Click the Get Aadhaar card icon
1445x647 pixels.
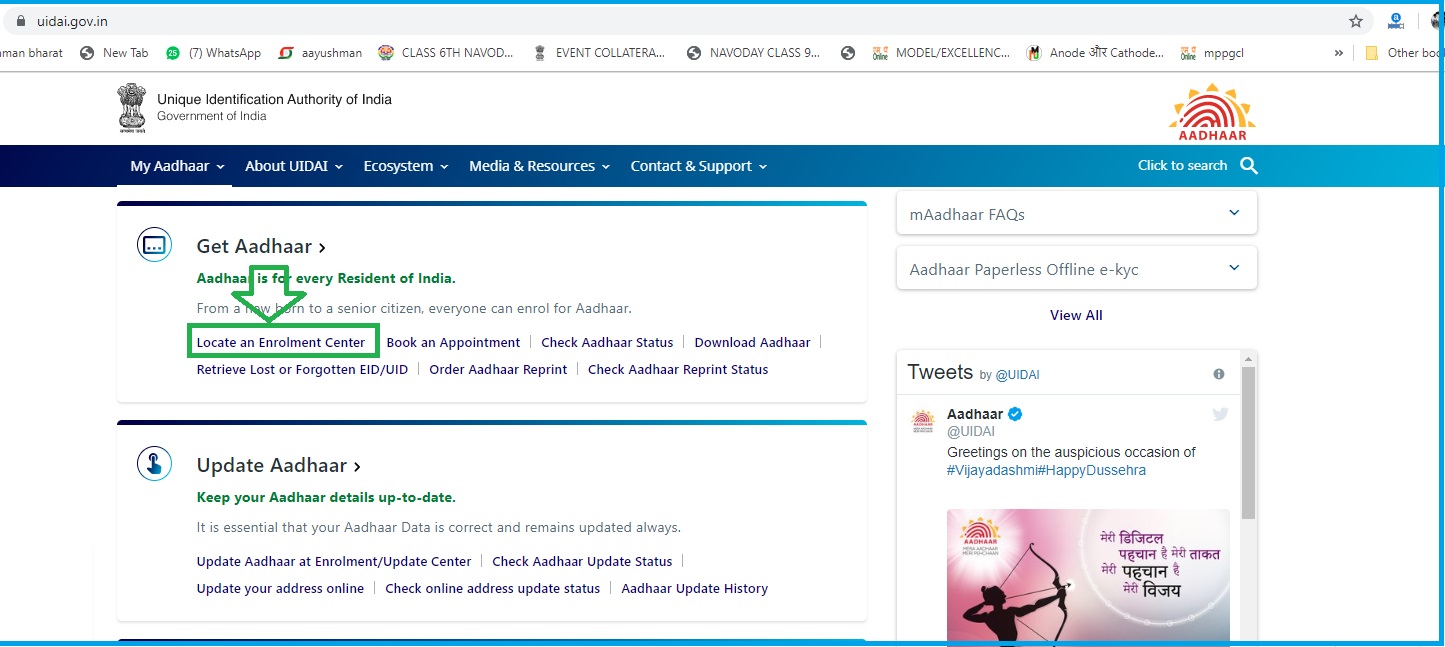154,245
